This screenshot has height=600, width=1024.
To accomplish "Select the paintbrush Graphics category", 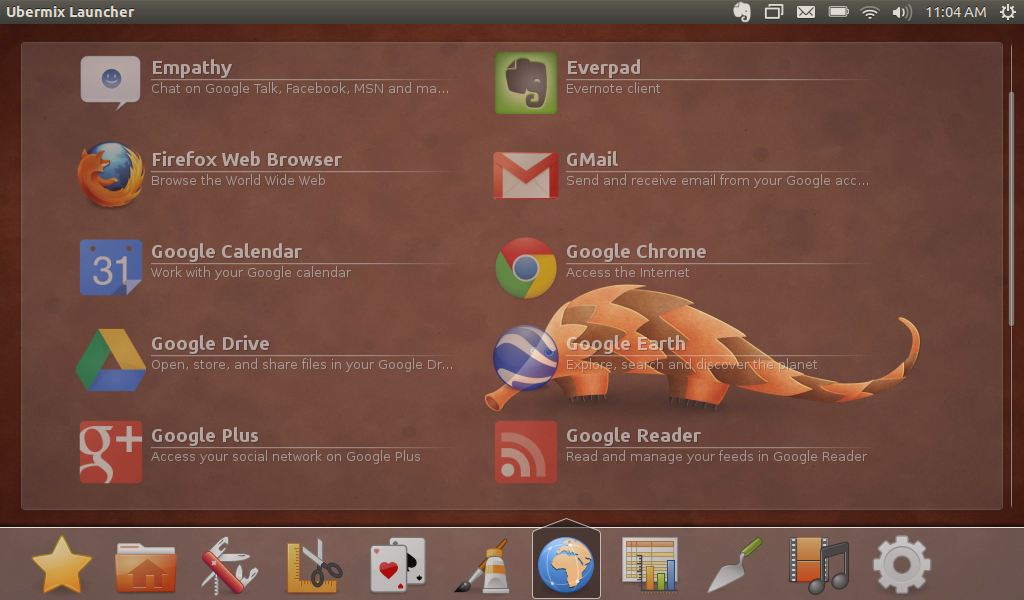I will point(482,565).
